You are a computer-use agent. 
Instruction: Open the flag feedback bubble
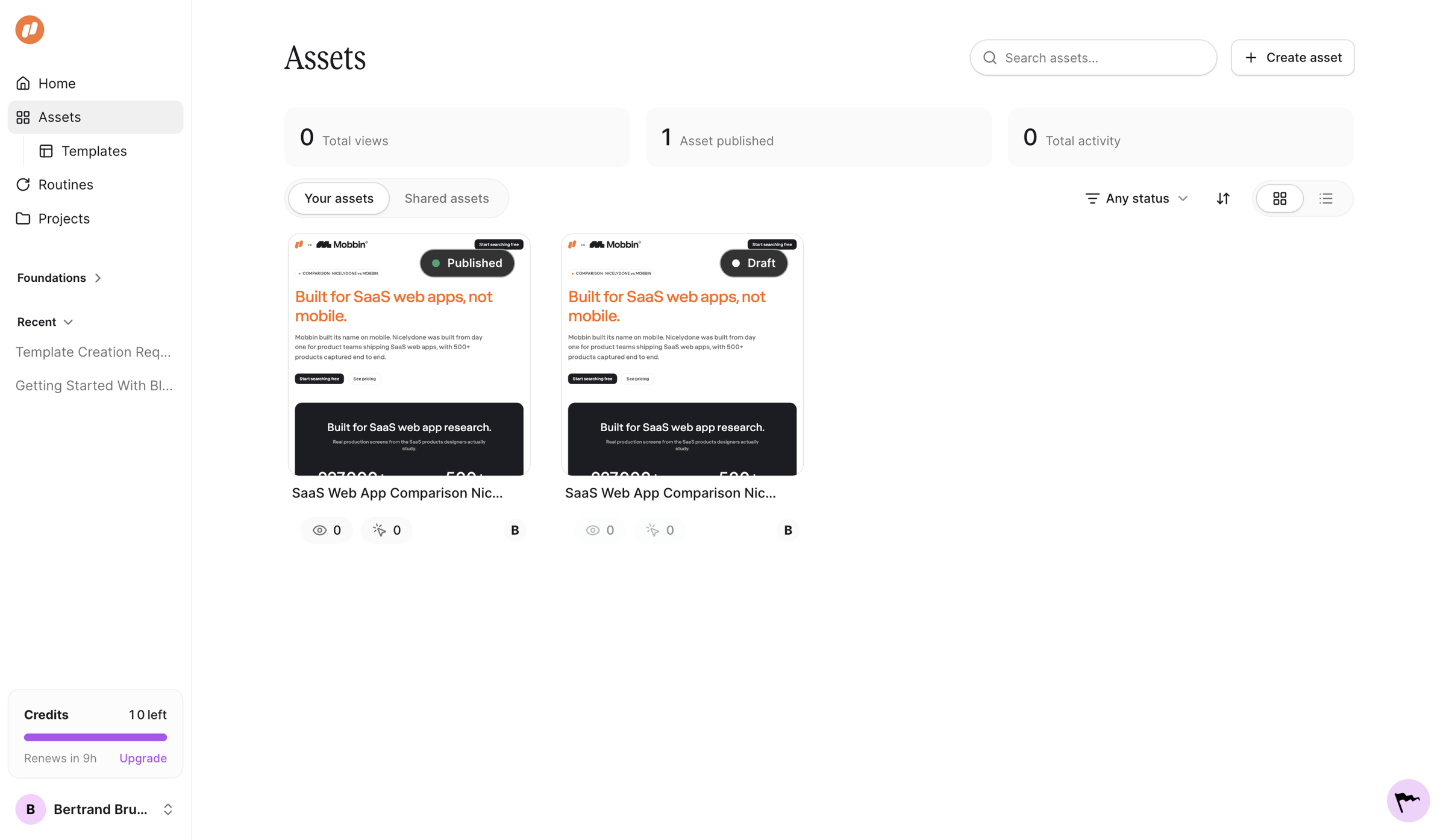[x=1408, y=800]
